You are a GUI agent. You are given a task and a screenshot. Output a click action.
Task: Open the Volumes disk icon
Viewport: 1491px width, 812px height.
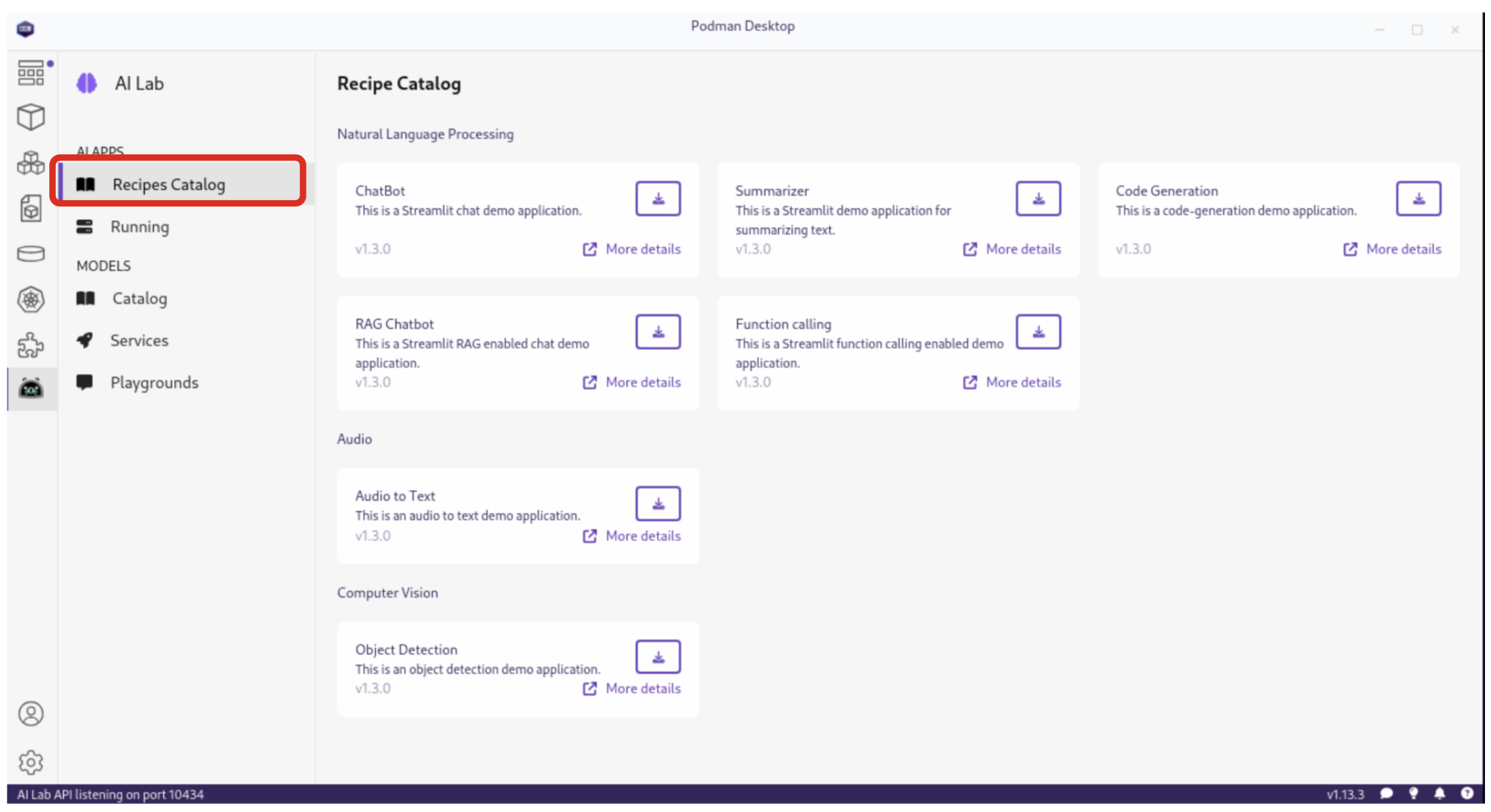pyautogui.click(x=31, y=254)
